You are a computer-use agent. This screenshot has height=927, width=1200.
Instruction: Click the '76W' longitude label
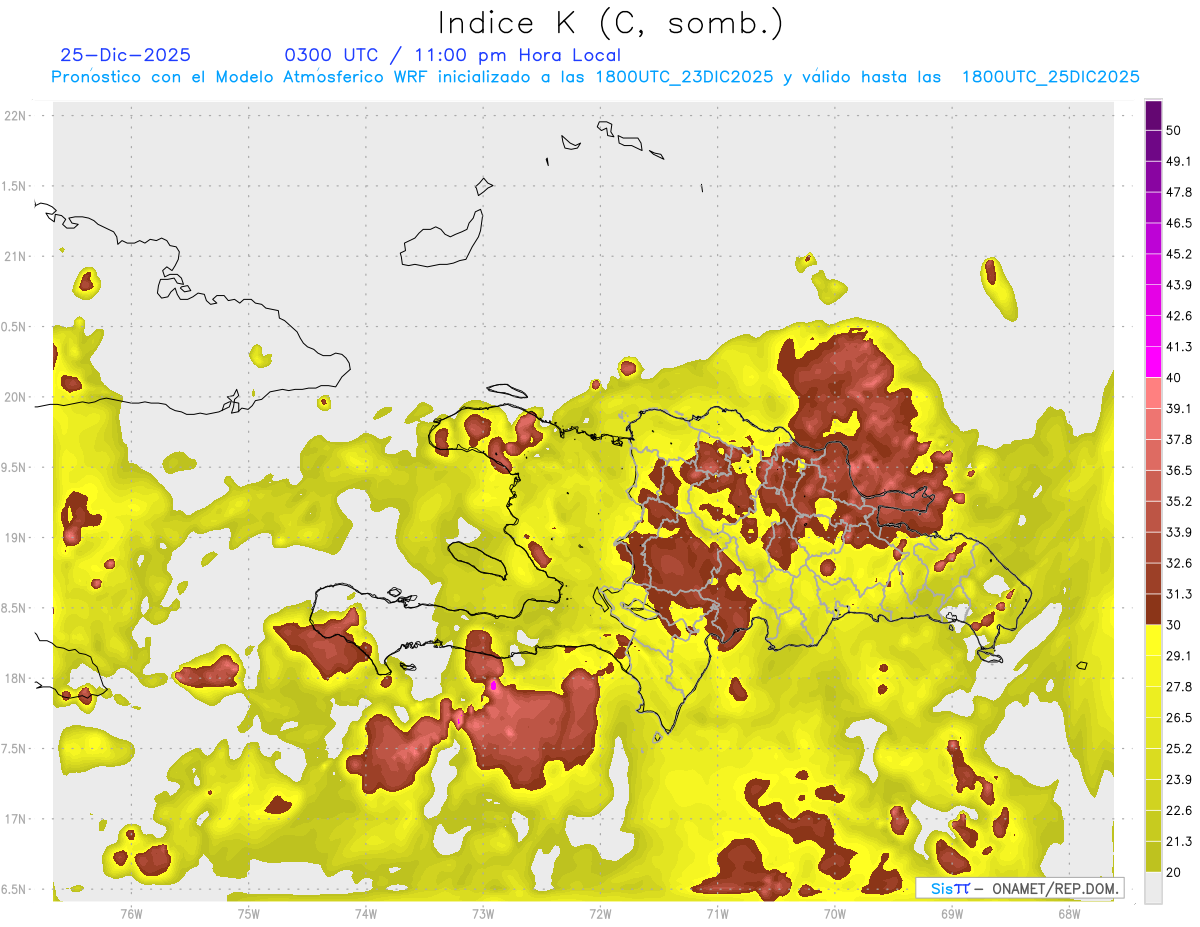[131, 913]
